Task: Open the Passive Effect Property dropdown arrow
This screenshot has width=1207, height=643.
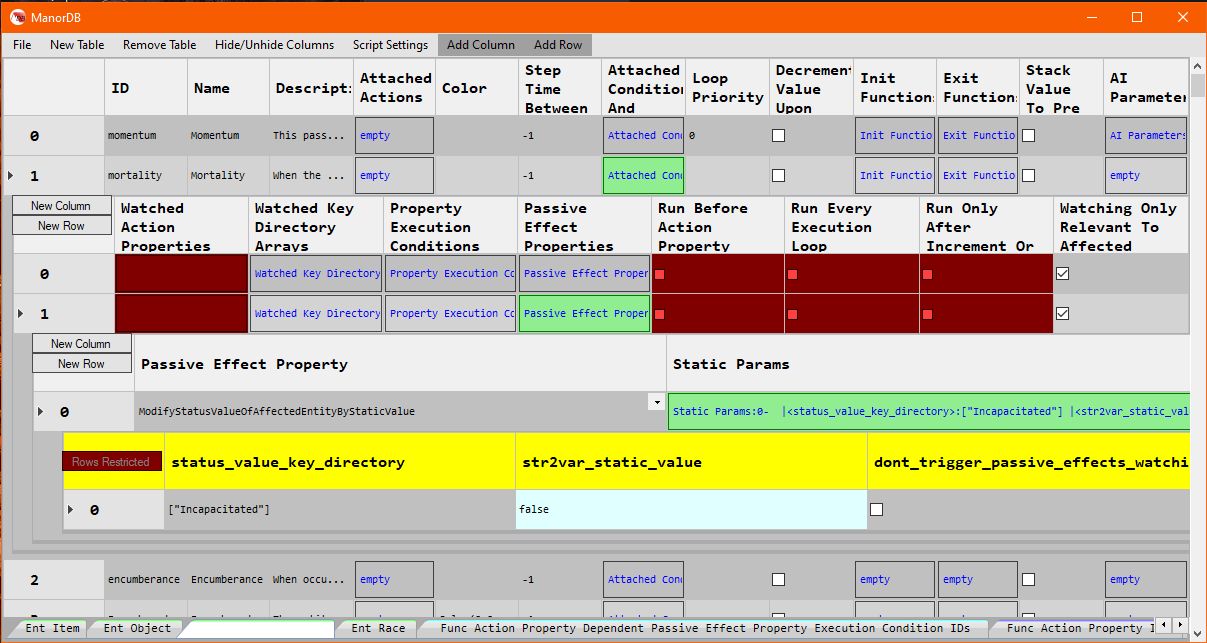Action: point(656,402)
